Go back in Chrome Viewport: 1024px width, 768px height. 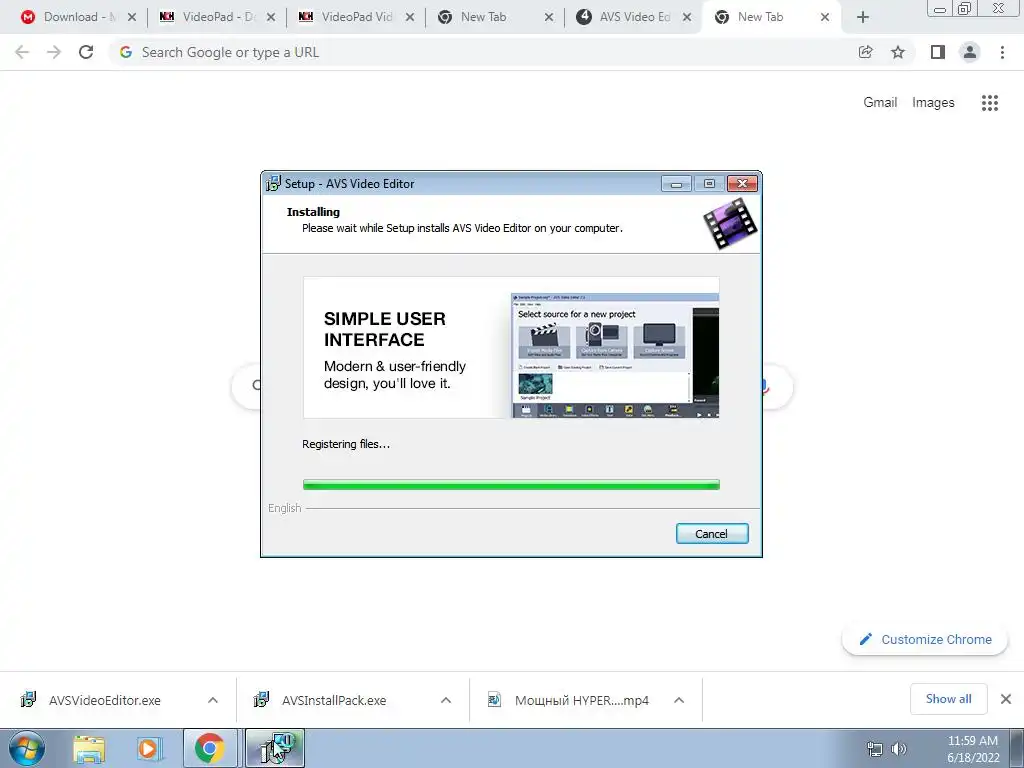click(x=22, y=52)
